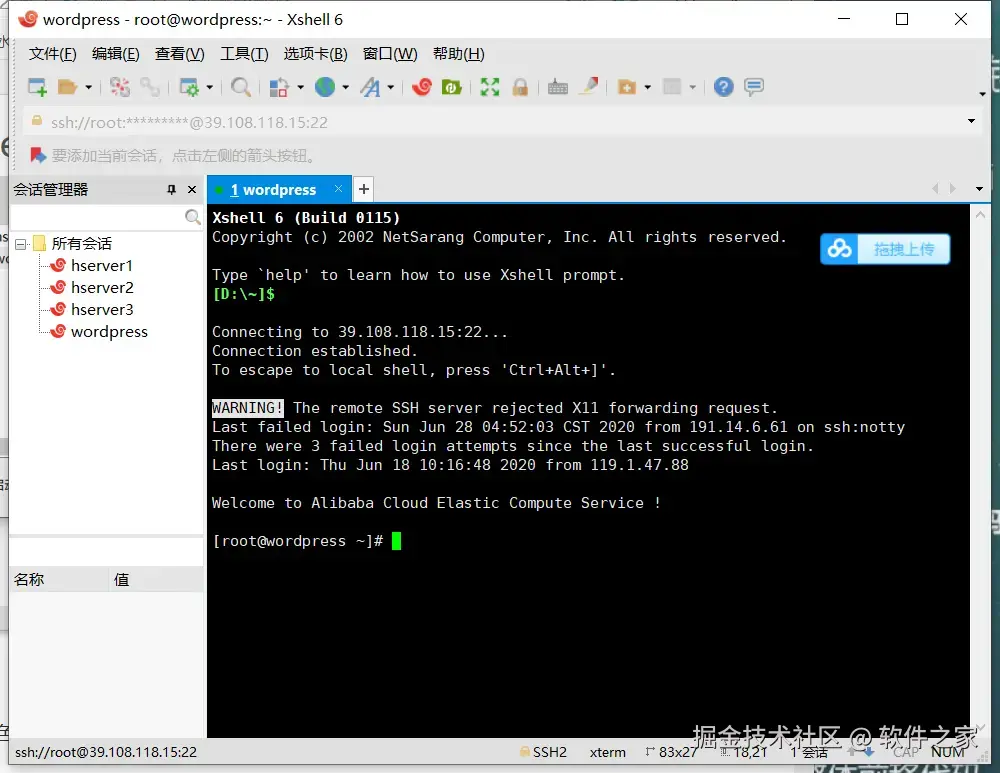Click the add-current-session bookmark arrow icon

(x=38, y=155)
